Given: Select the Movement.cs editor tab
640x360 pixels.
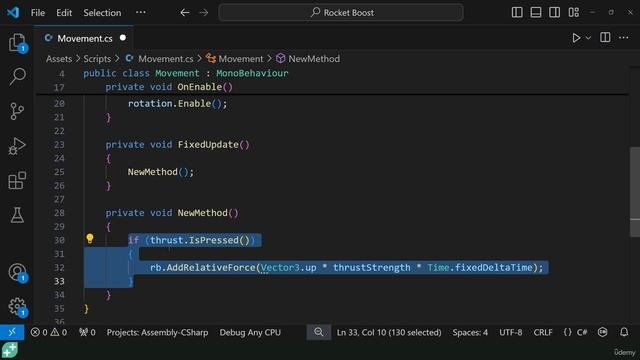Looking at the screenshot, I should (84, 38).
